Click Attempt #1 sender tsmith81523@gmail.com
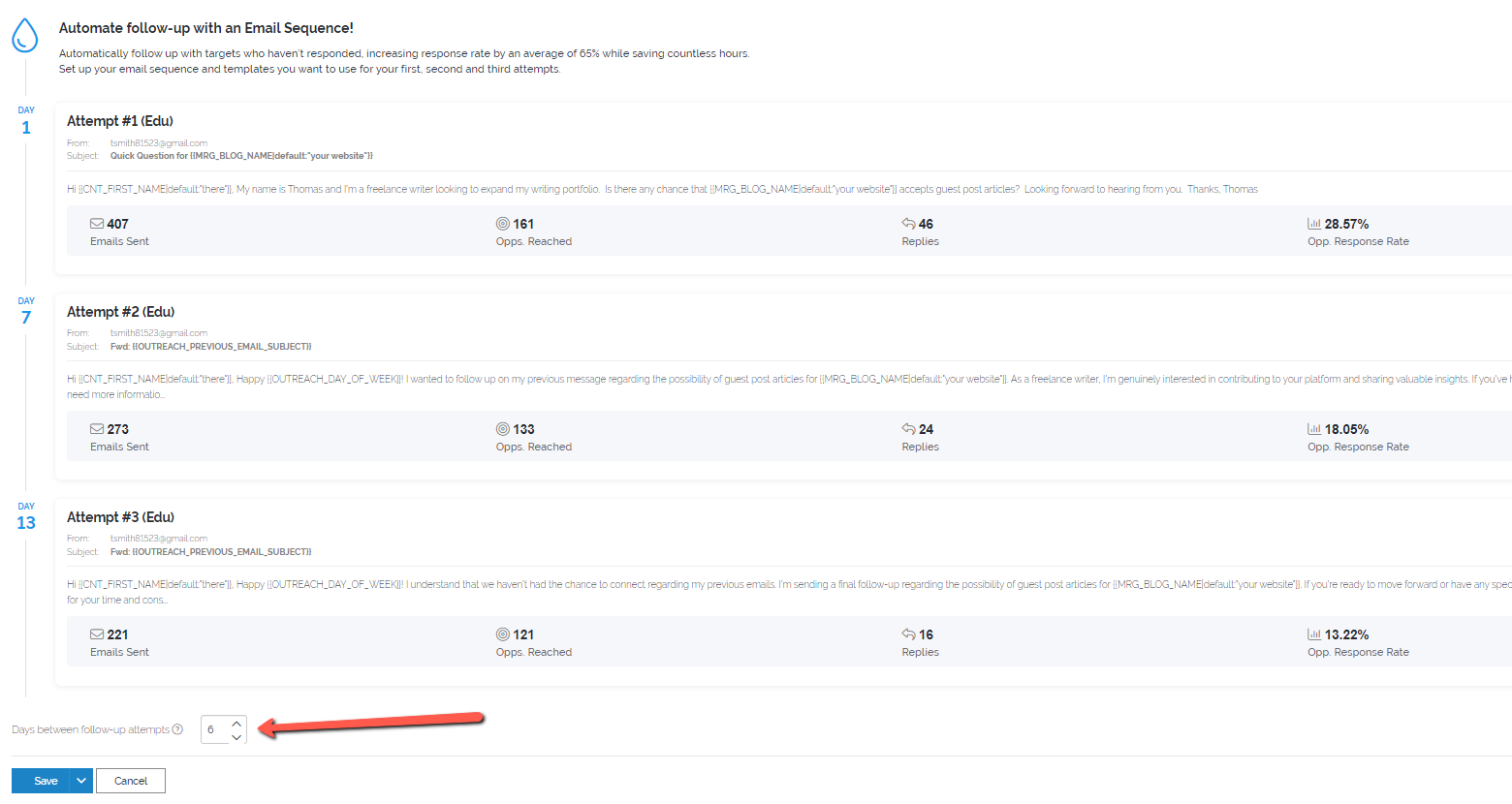Viewport: 1512px width, 804px height. point(159,143)
